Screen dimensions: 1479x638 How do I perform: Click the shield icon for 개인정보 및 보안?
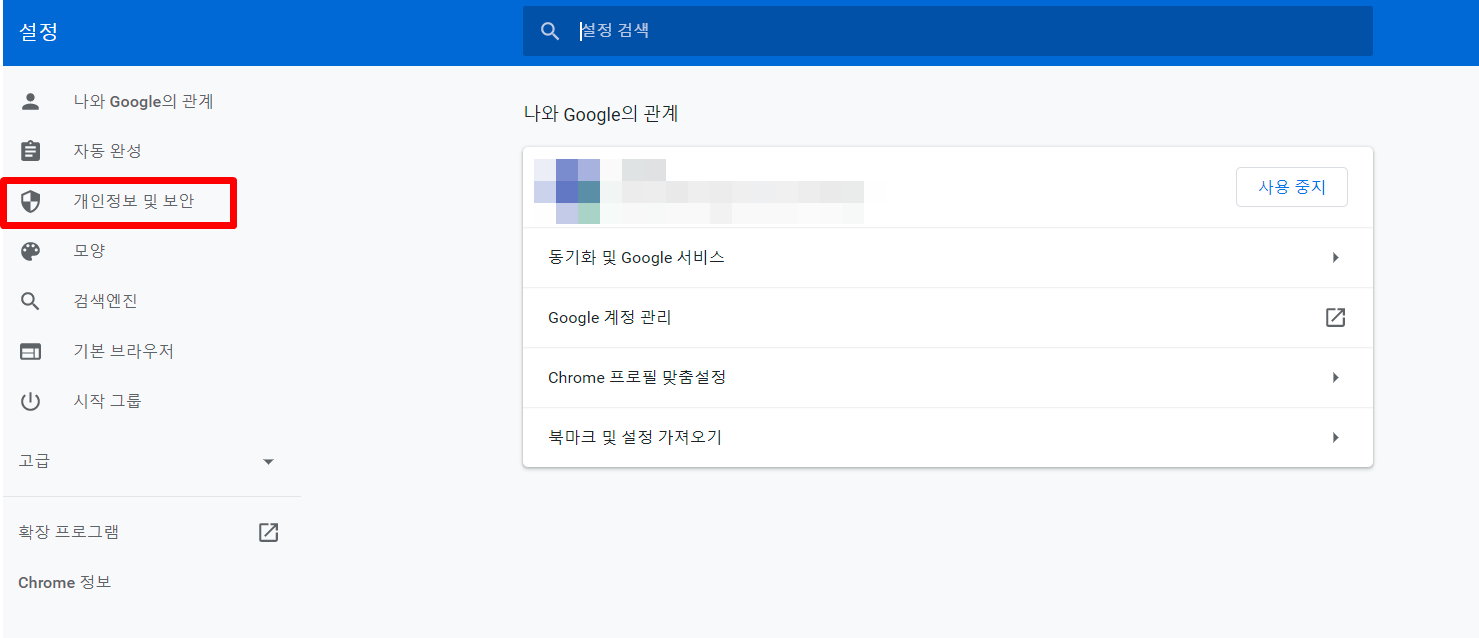coord(31,202)
